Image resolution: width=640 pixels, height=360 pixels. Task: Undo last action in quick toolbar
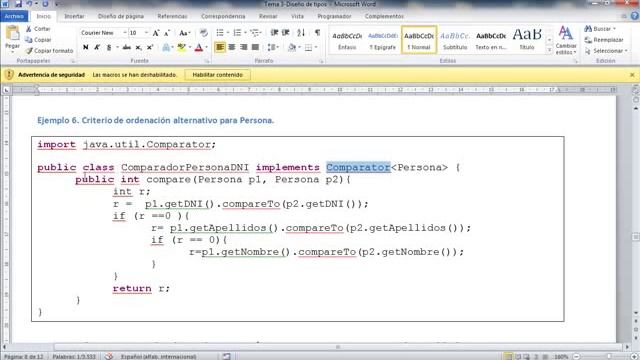[30, 4]
